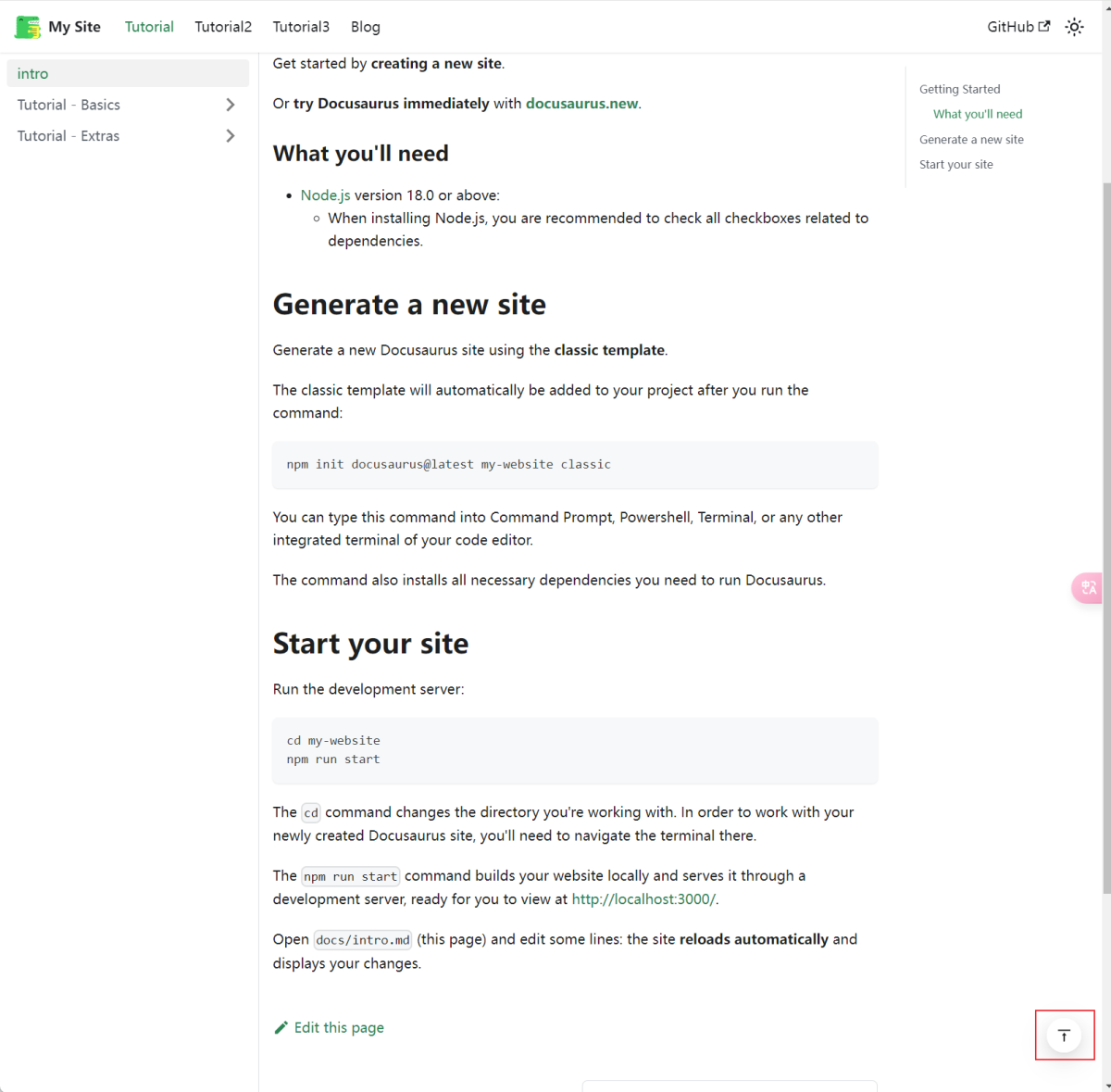This screenshot has width=1111, height=1092.
Task: Select the intro sidebar item
Action: (128, 73)
